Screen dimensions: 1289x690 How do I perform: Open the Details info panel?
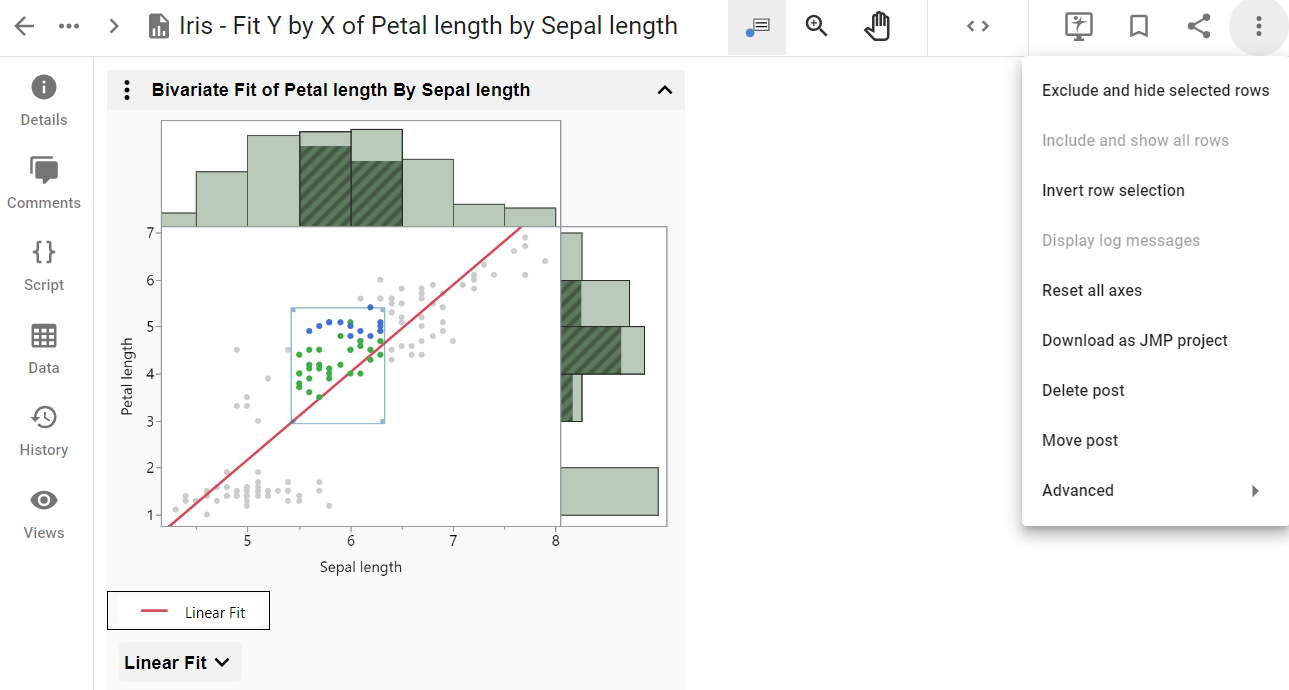tap(44, 100)
